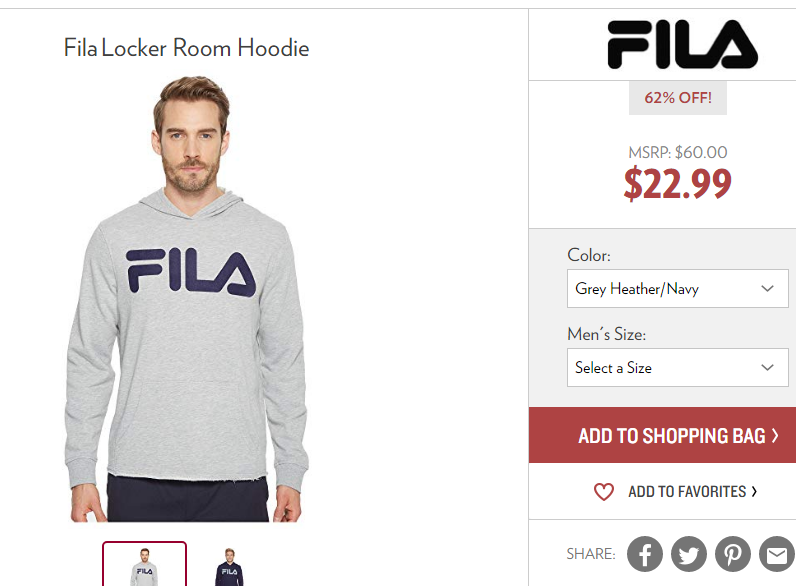The height and width of the screenshot is (586, 796).
Task: Click the Fila Locker Room Hoodie title
Action: 186,48
